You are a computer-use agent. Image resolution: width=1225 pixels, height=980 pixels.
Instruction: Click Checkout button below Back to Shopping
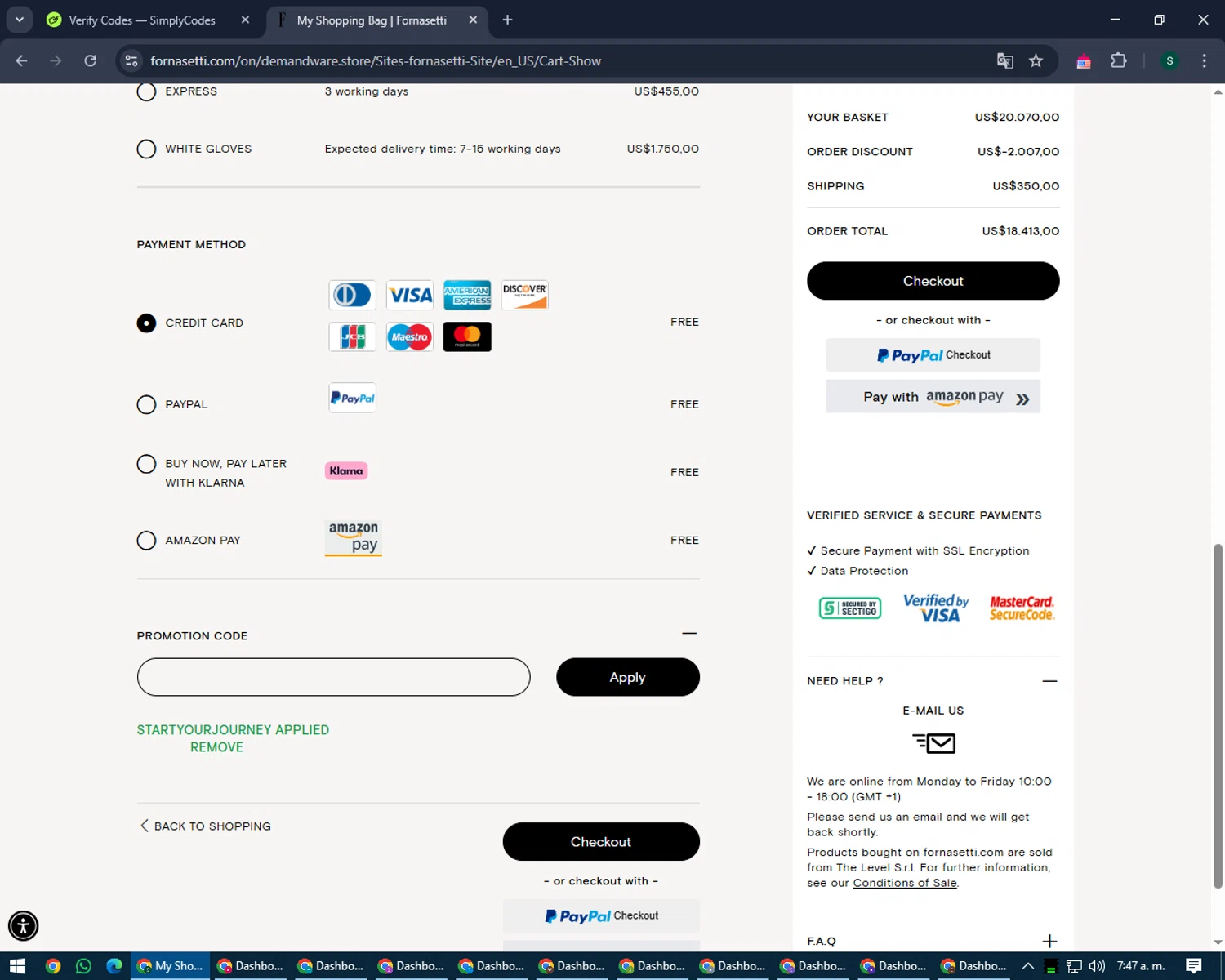click(x=601, y=842)
